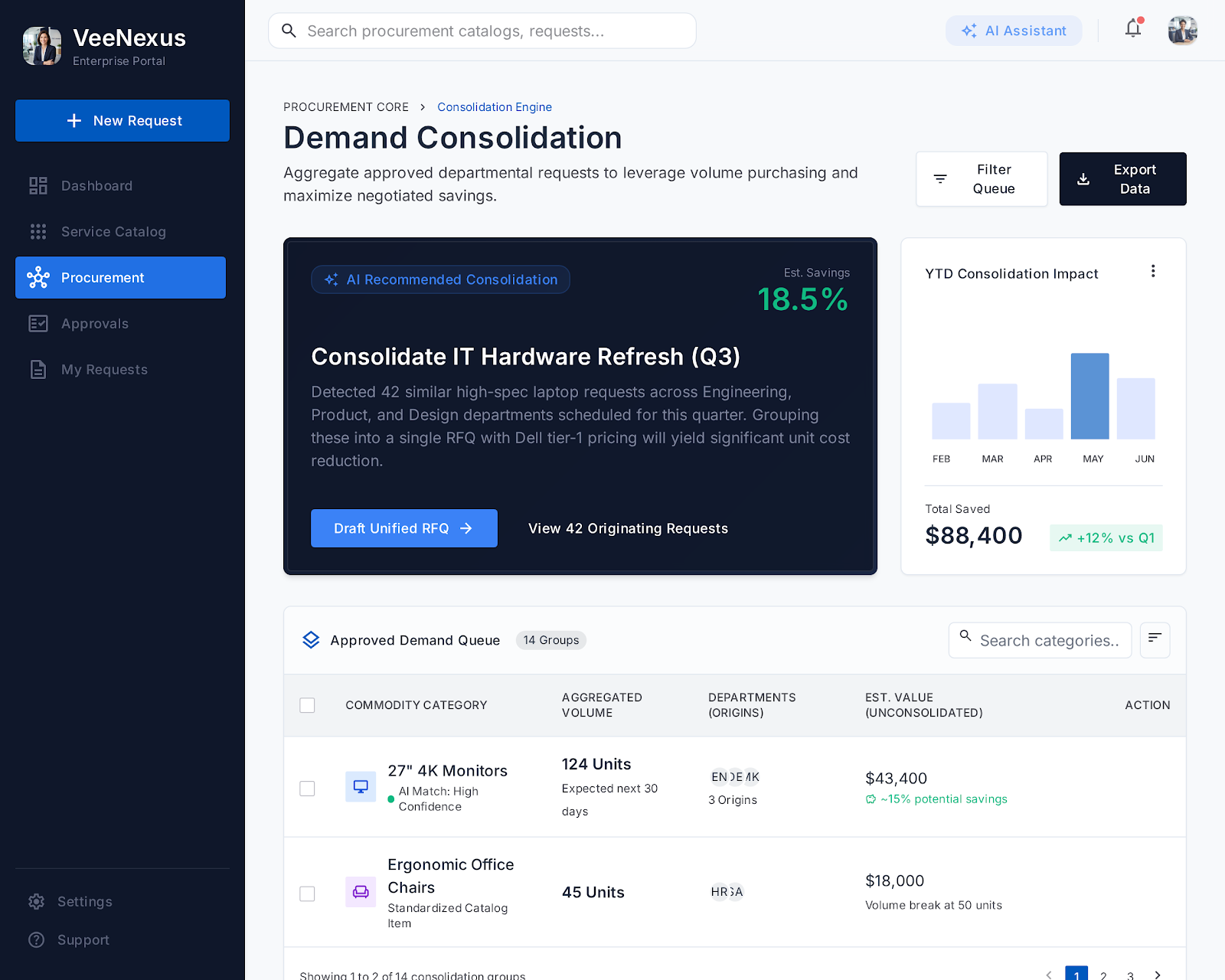The height and width of the screenshot is (980, 1225).
Task: Open My Requests in the sidebar
Action: click(x=120, y=369)
